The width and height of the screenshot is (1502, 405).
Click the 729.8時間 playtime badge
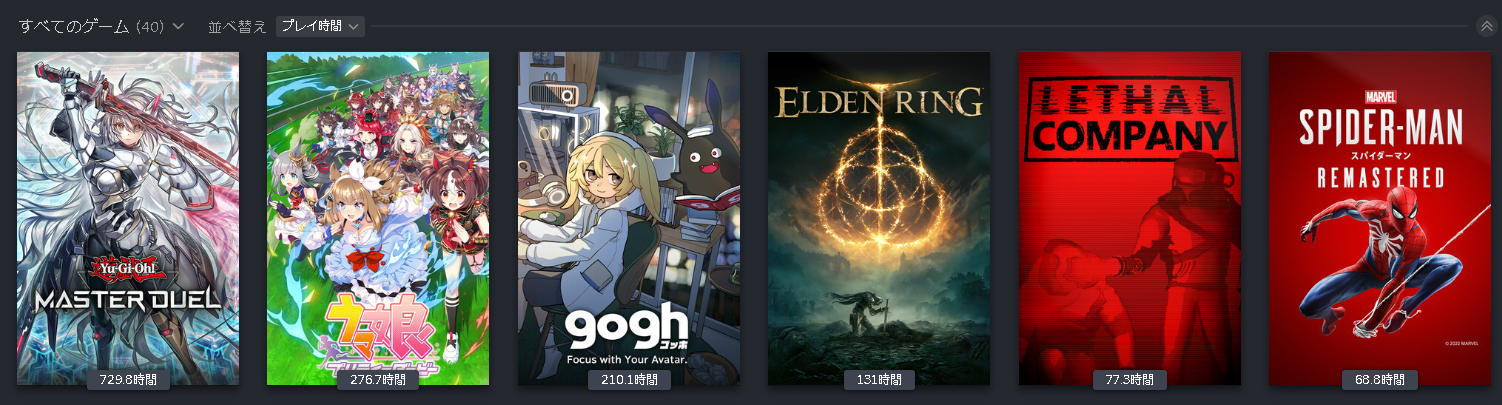click(128, 380)
